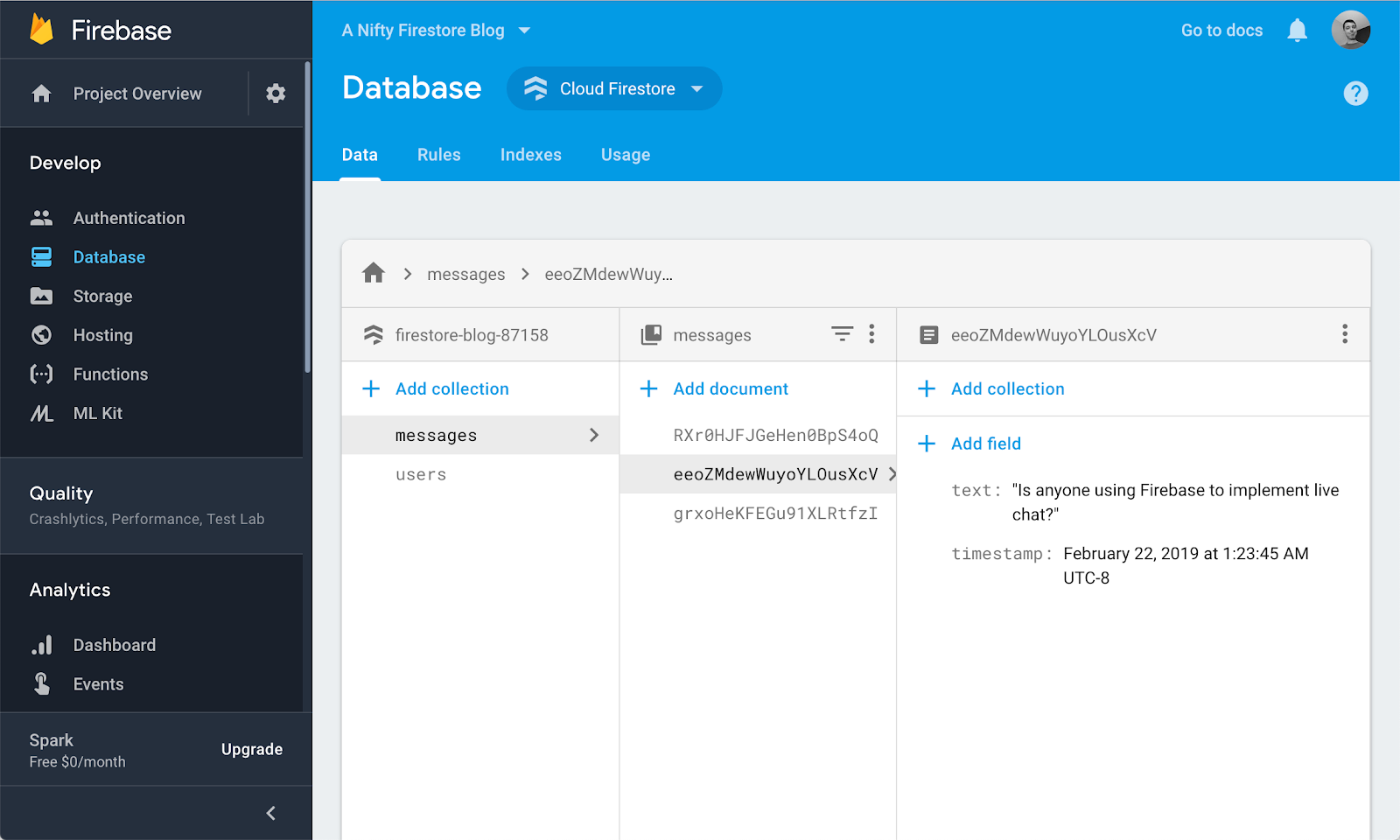
Task: Switch to the Indexes tab
Action: 531,155
